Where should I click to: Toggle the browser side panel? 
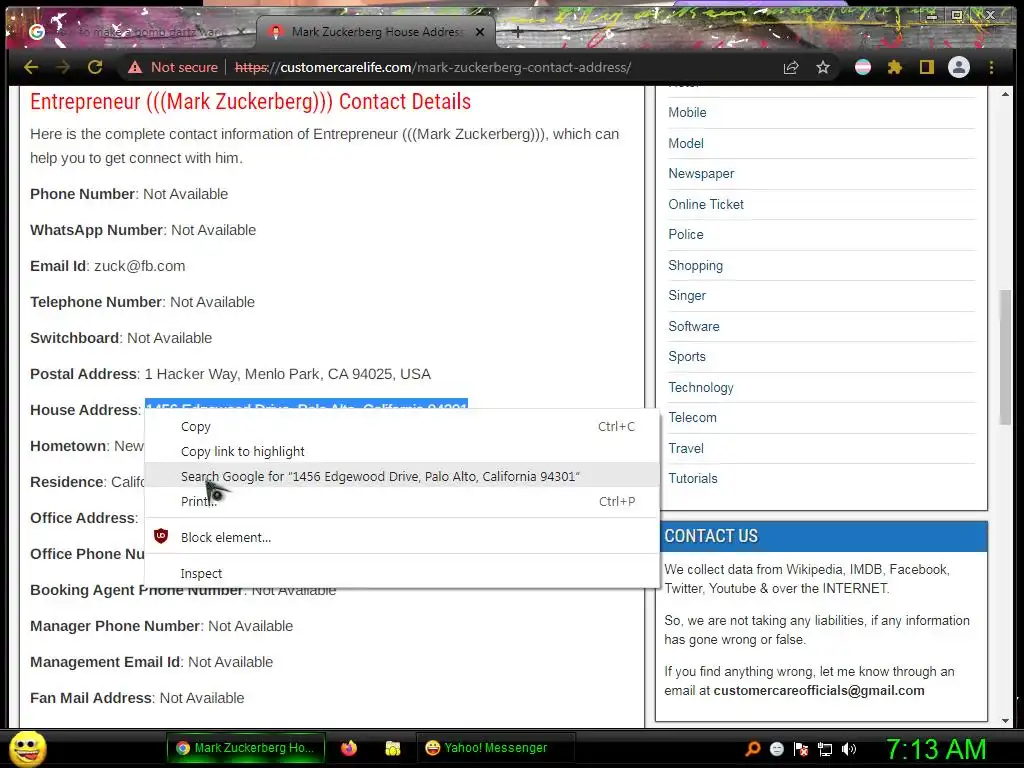[927, 67]
